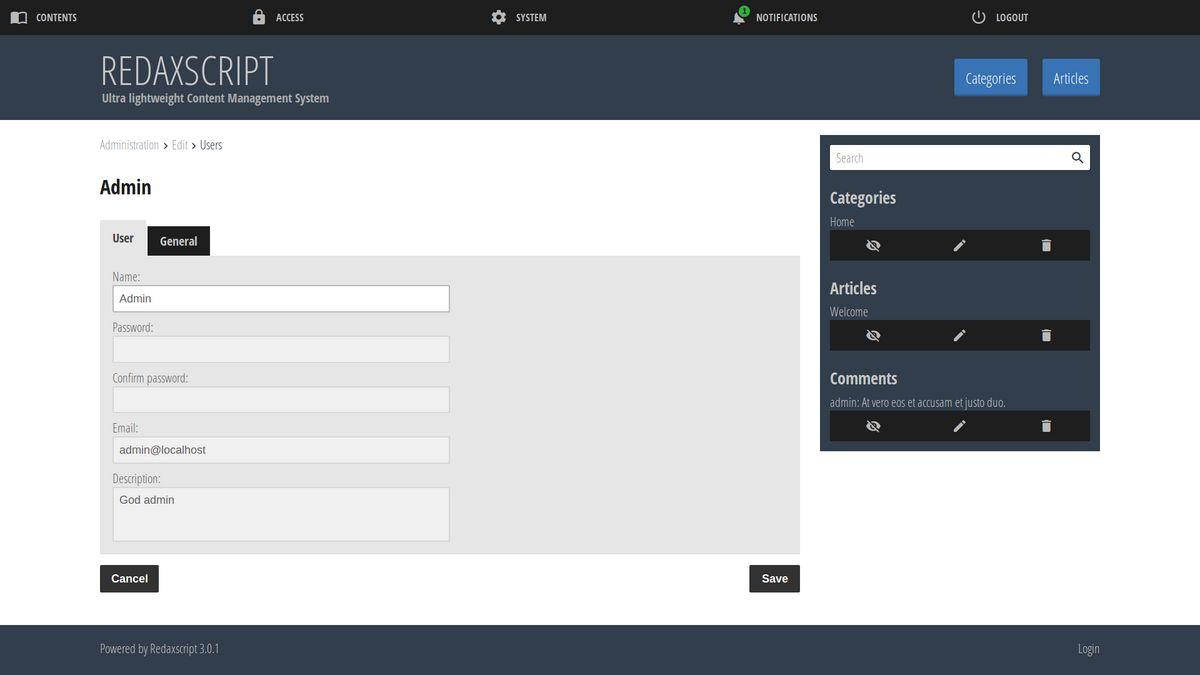Delete the admin comment trash icon
Image resolution: width=1200 pixels, height=675 pixels.
click(x=1046, y=426)
